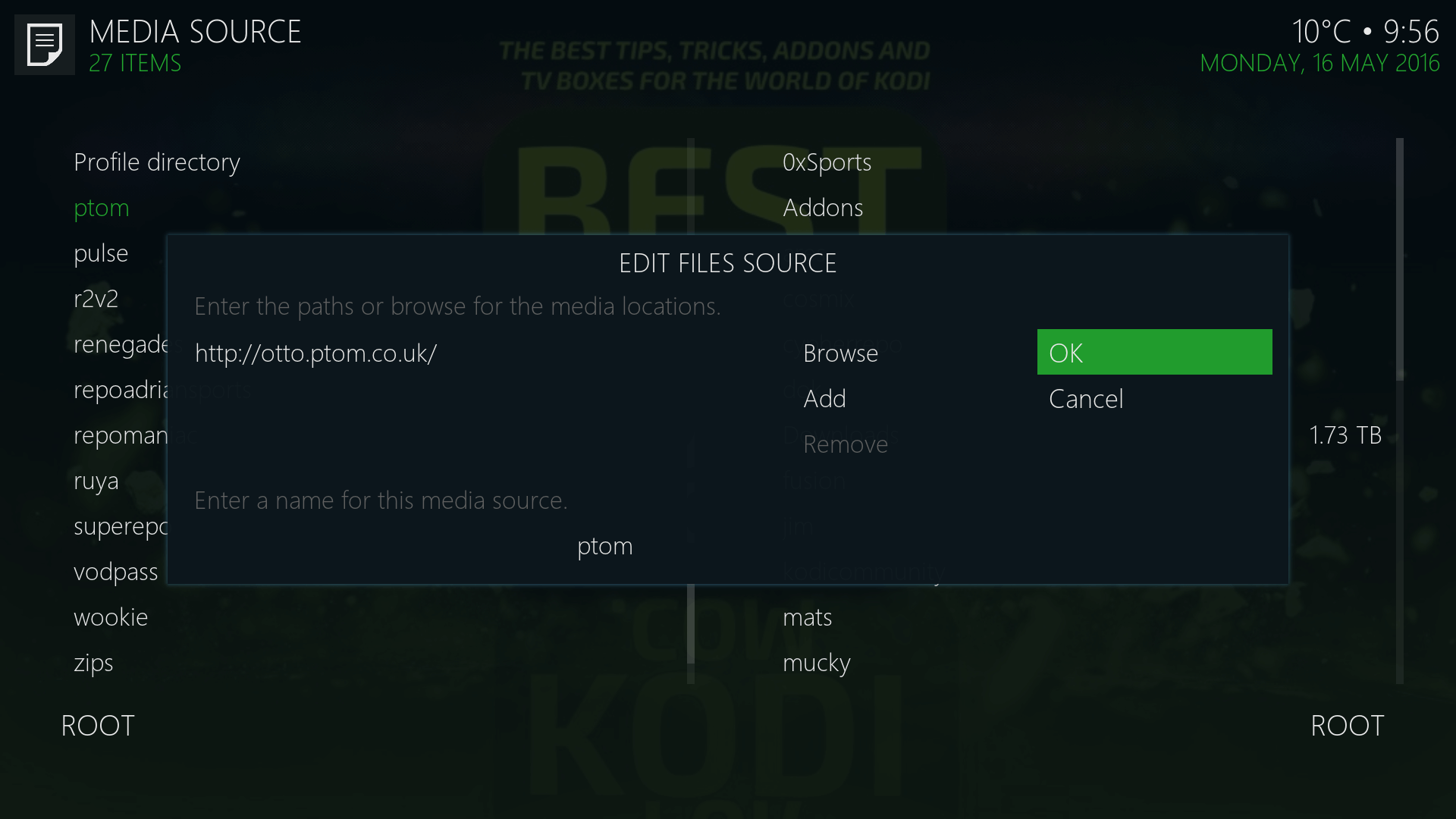Select the mats source entry

click(808, 616)
